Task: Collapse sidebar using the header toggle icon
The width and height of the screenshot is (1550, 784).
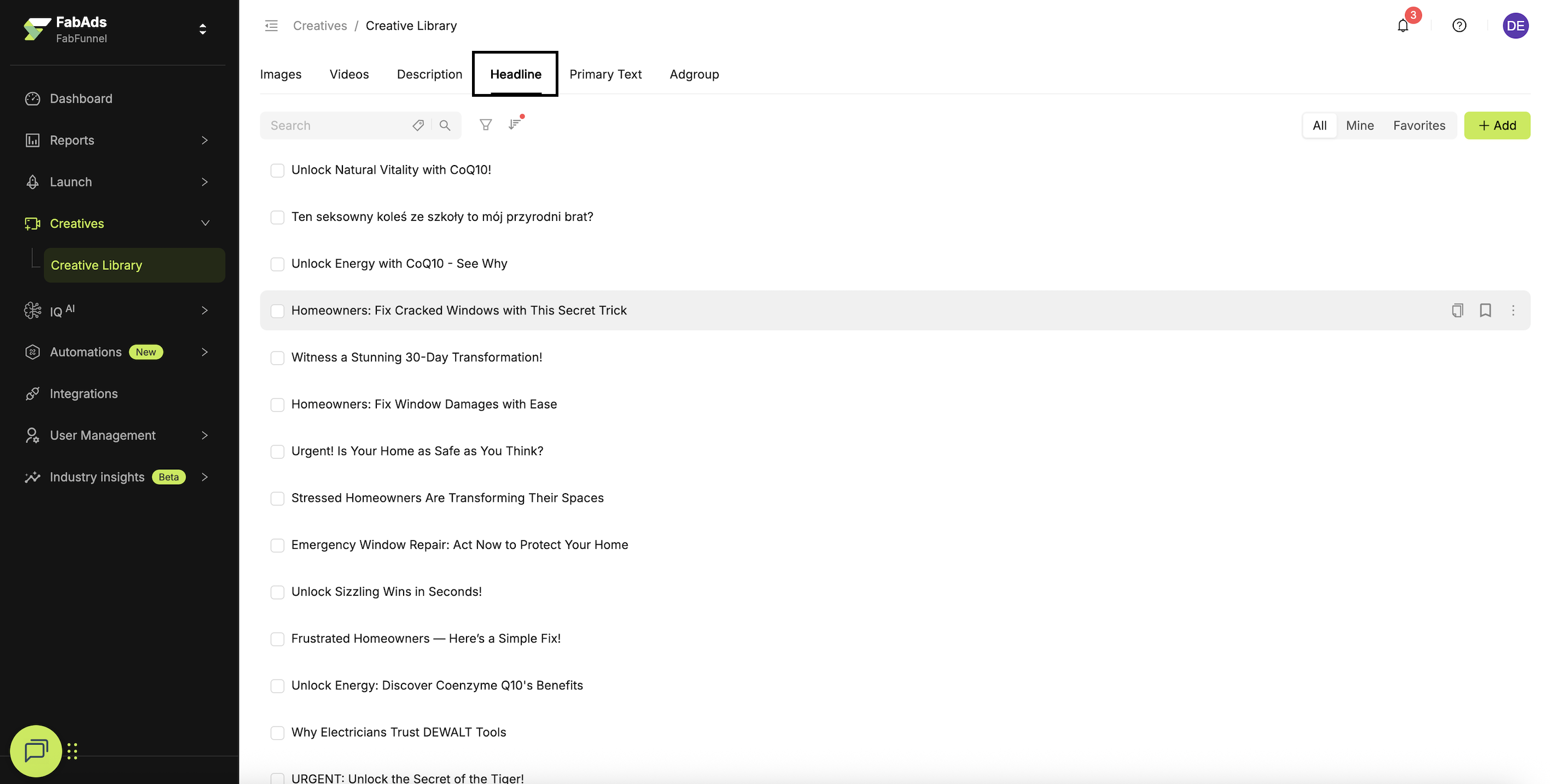Action: click(271, 26)
